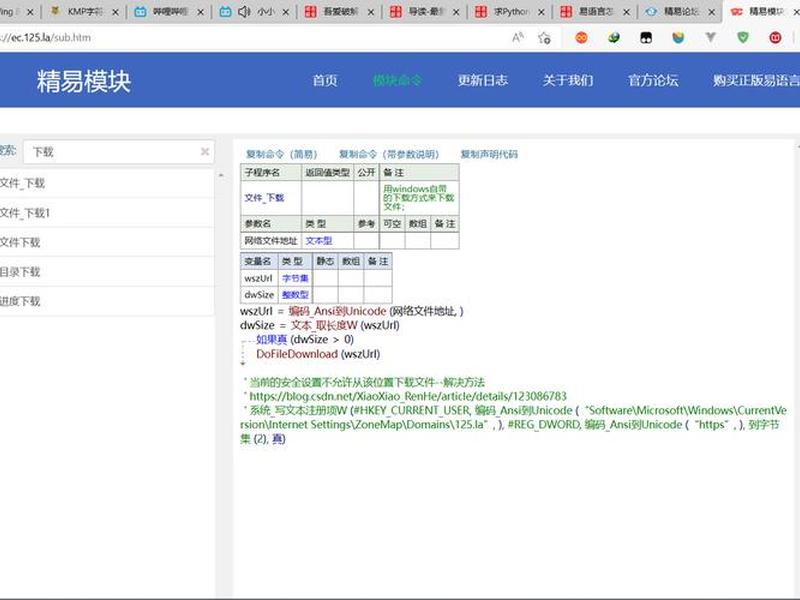The height and width of the screenshot is (600, 800).
Task: Open the 模块命令 navigation item
Action: click(x=397, y=80)
